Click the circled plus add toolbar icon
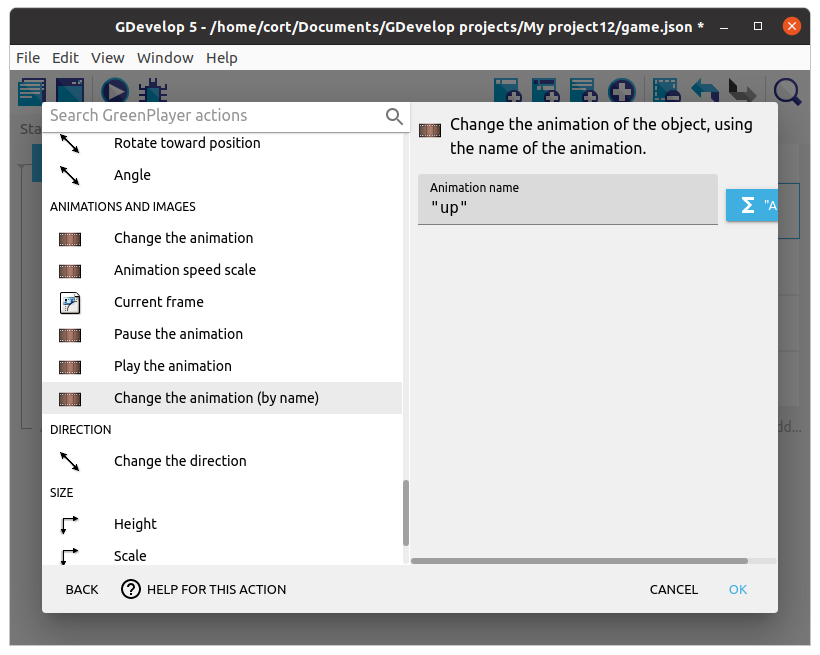 621,90
